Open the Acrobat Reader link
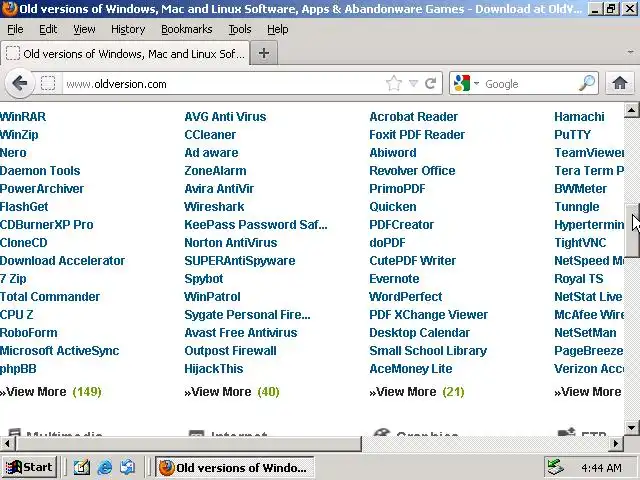Screen dimensions: 640x480 [x=413, y=117]
